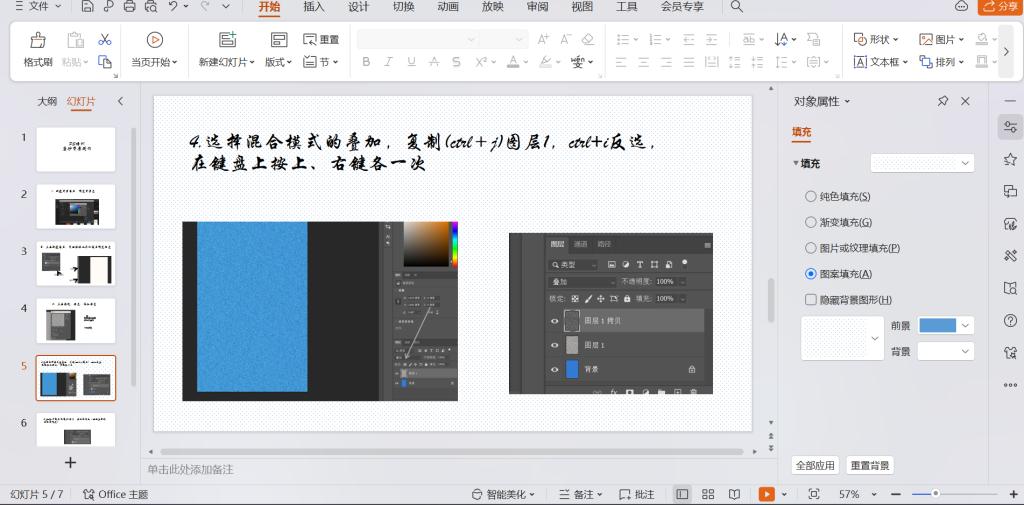Switch to slide sorter view icon
This screenshot has height=505, width=1024.
[x=708, y=494]
